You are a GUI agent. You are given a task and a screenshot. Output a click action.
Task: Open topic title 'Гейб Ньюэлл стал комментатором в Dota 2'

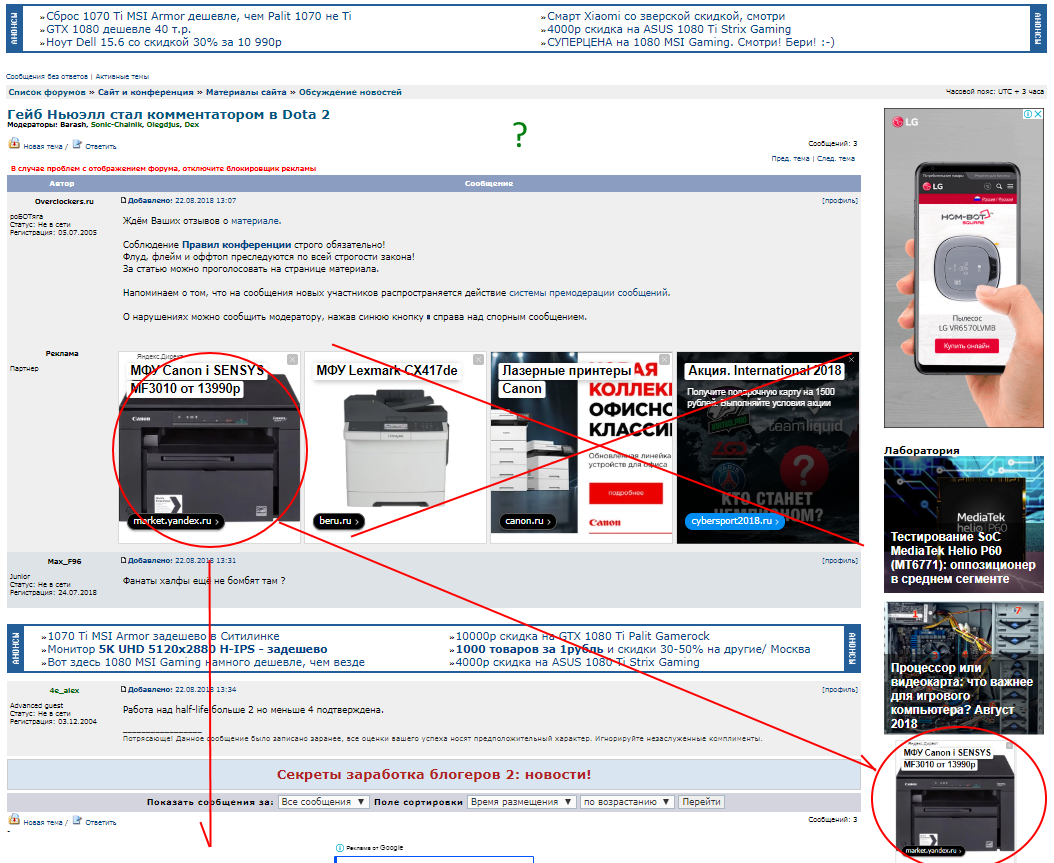[168, 114]
